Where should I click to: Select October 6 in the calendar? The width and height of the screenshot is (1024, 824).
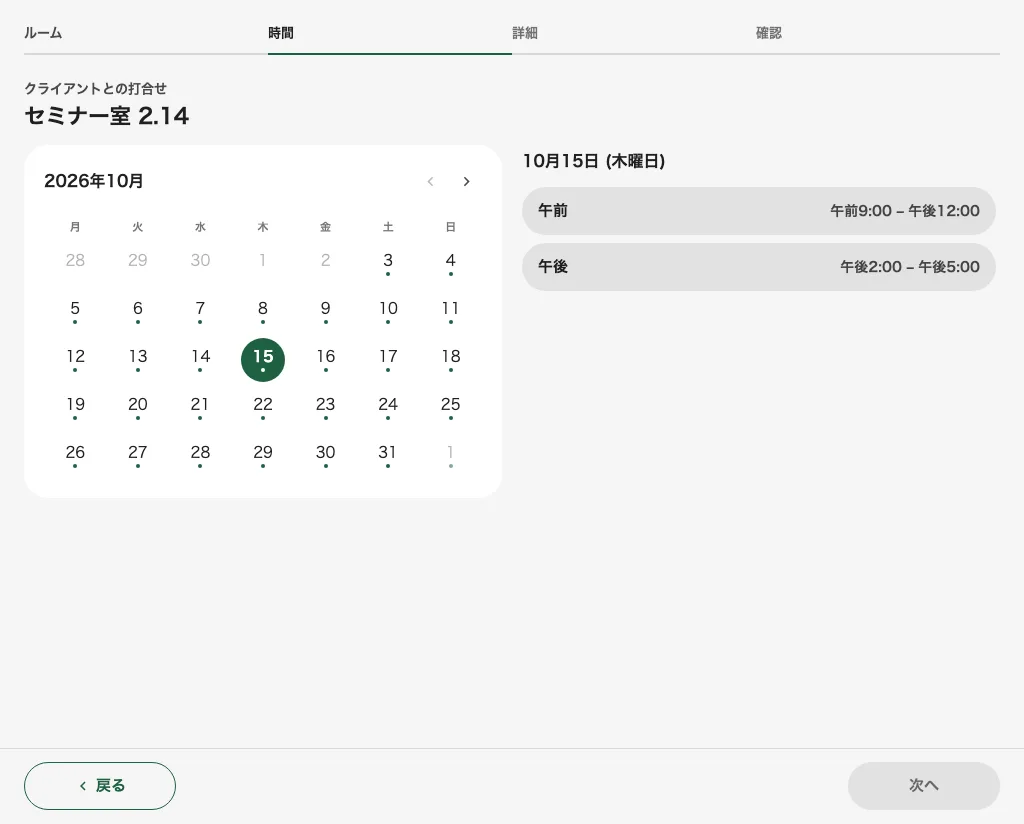click(138, 311)
